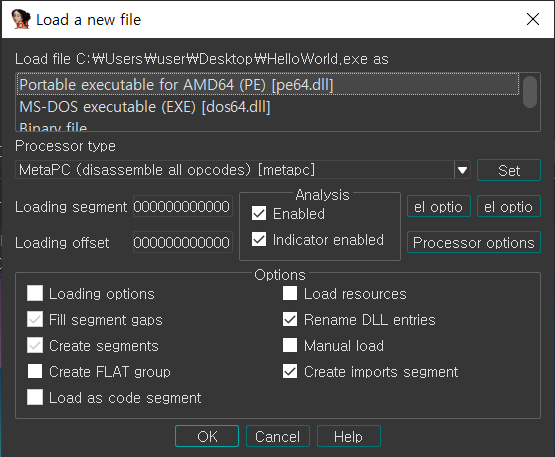Click the first truncated 'el optio' button

(x=439, y=206)
